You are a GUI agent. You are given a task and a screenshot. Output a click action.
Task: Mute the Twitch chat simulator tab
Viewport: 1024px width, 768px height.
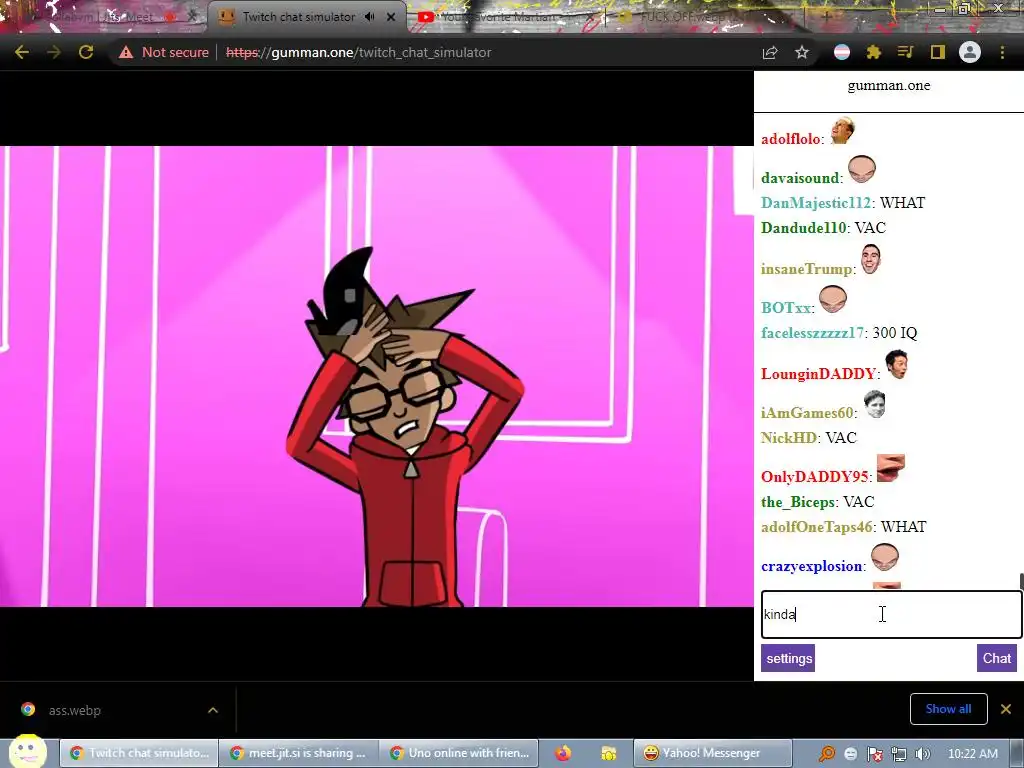[370, 17]
